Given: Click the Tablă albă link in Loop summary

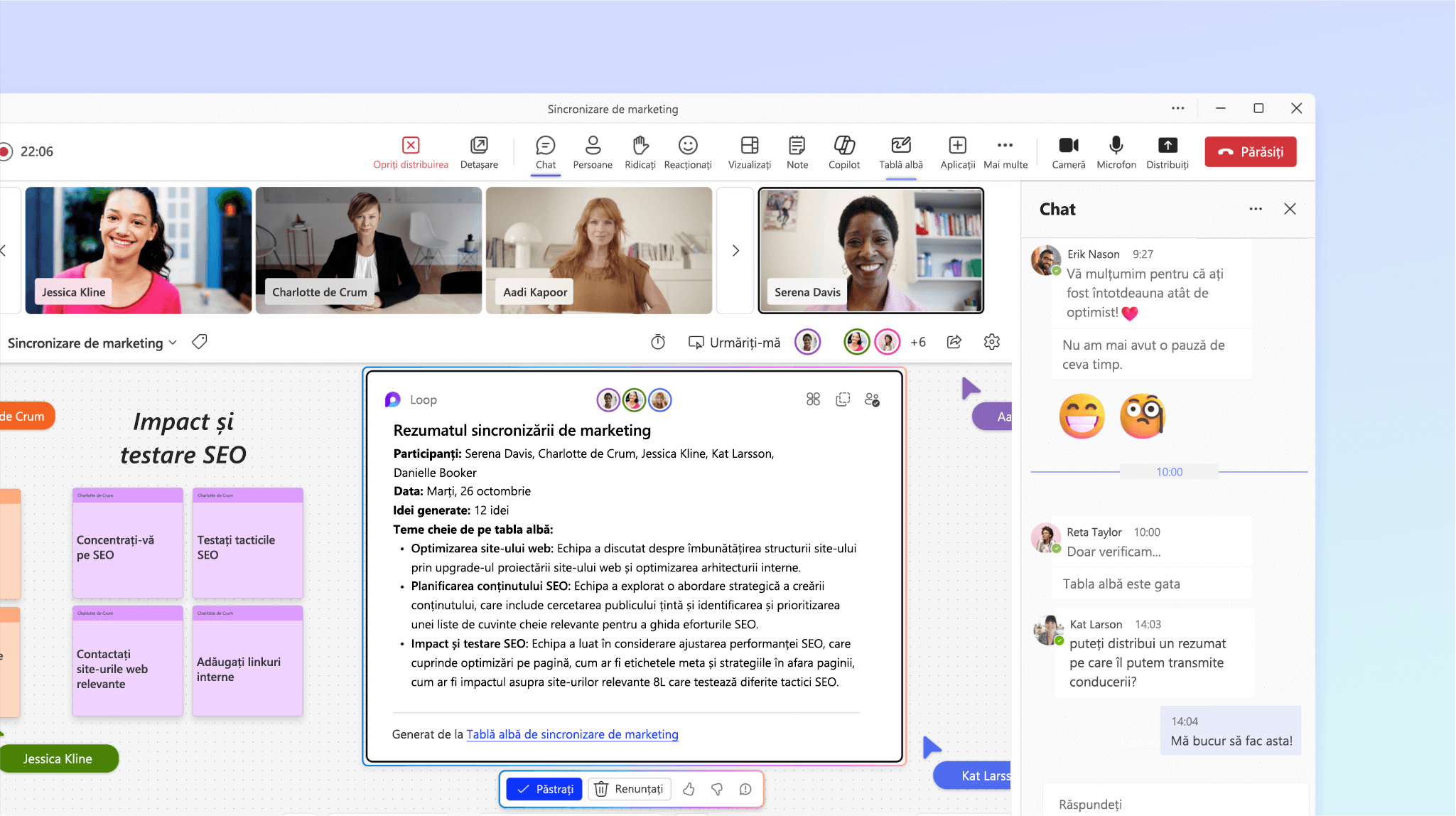Looking at the screenshot, I should coord(573,734).
